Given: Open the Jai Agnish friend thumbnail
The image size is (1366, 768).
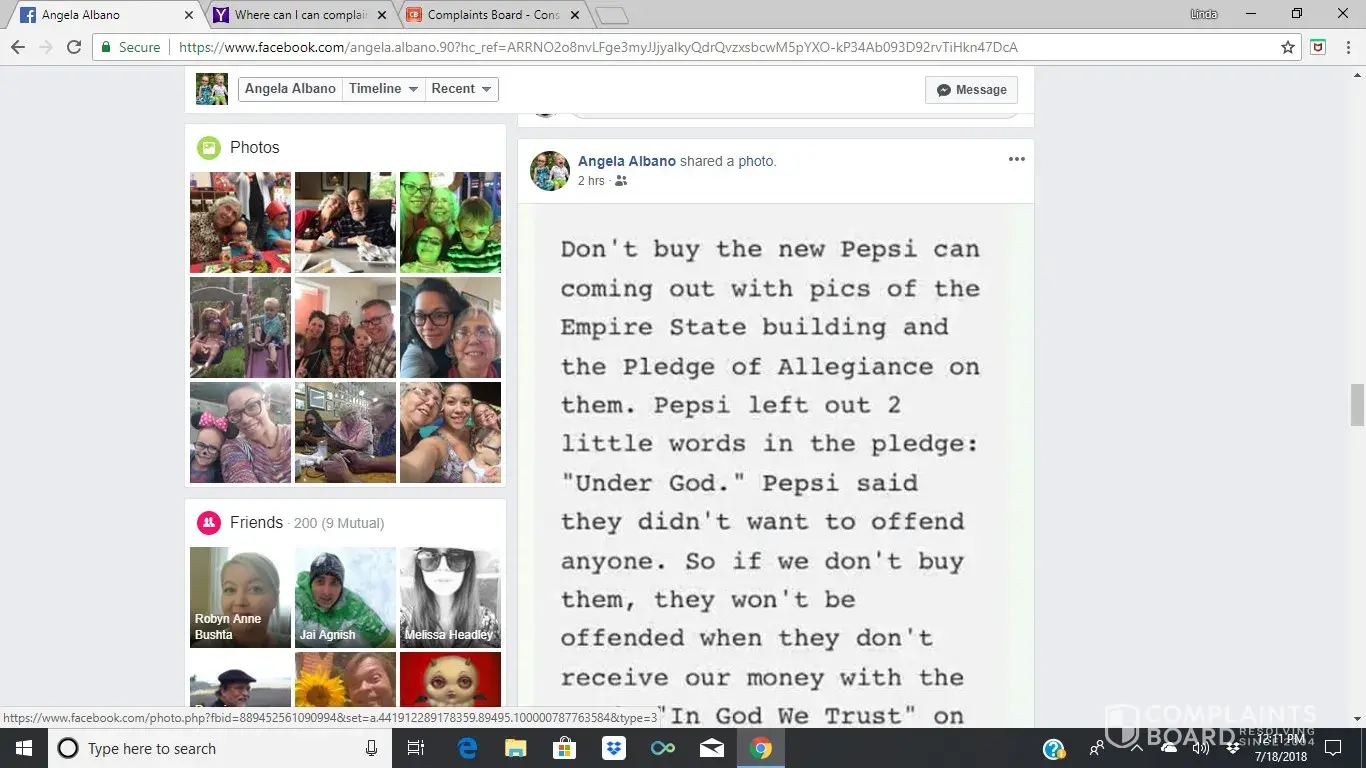Looking at the screenshot, I should [x=345, y=597].
